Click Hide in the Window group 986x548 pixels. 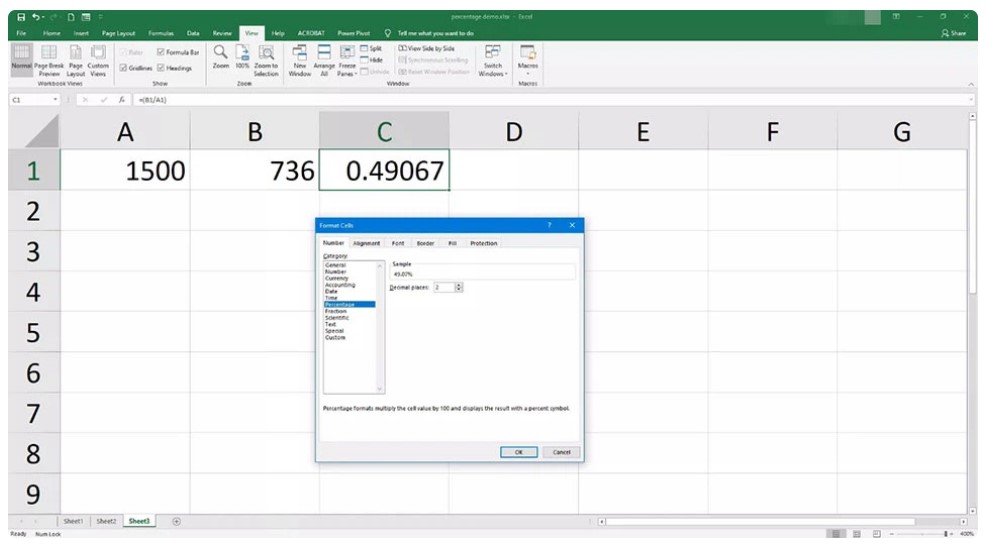point(371,60)
